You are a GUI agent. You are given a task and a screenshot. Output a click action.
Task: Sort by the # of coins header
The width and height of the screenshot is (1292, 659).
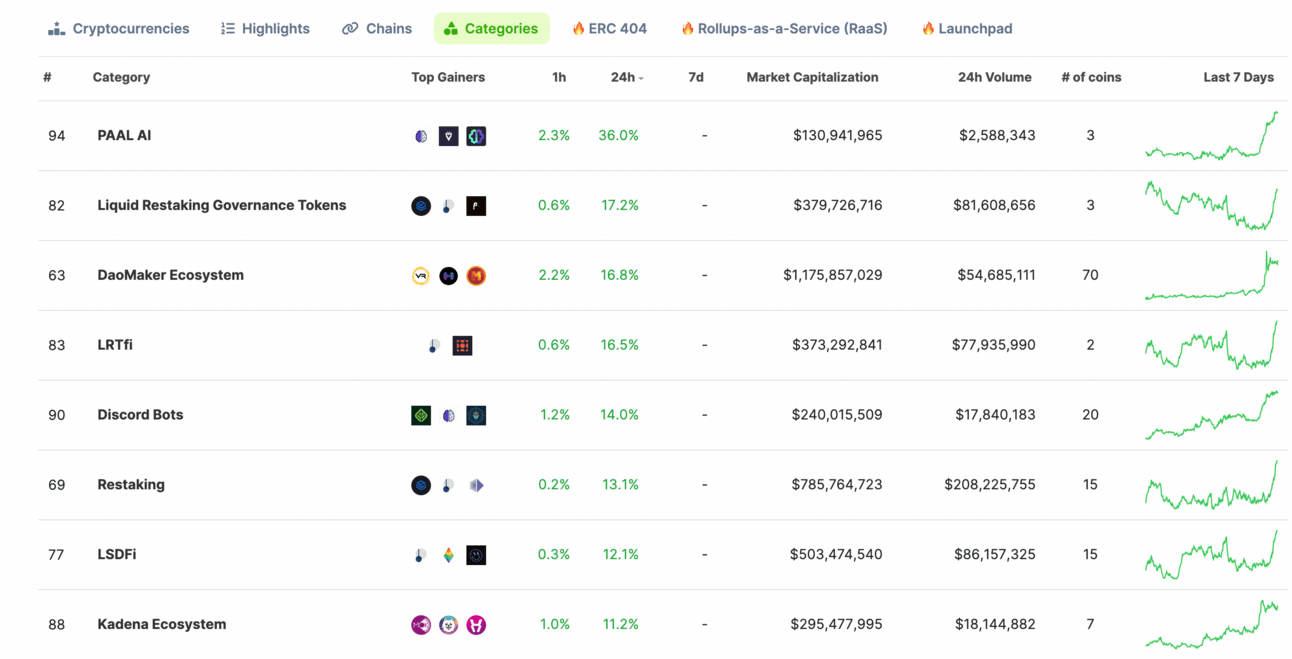(x=1091, y=77)
